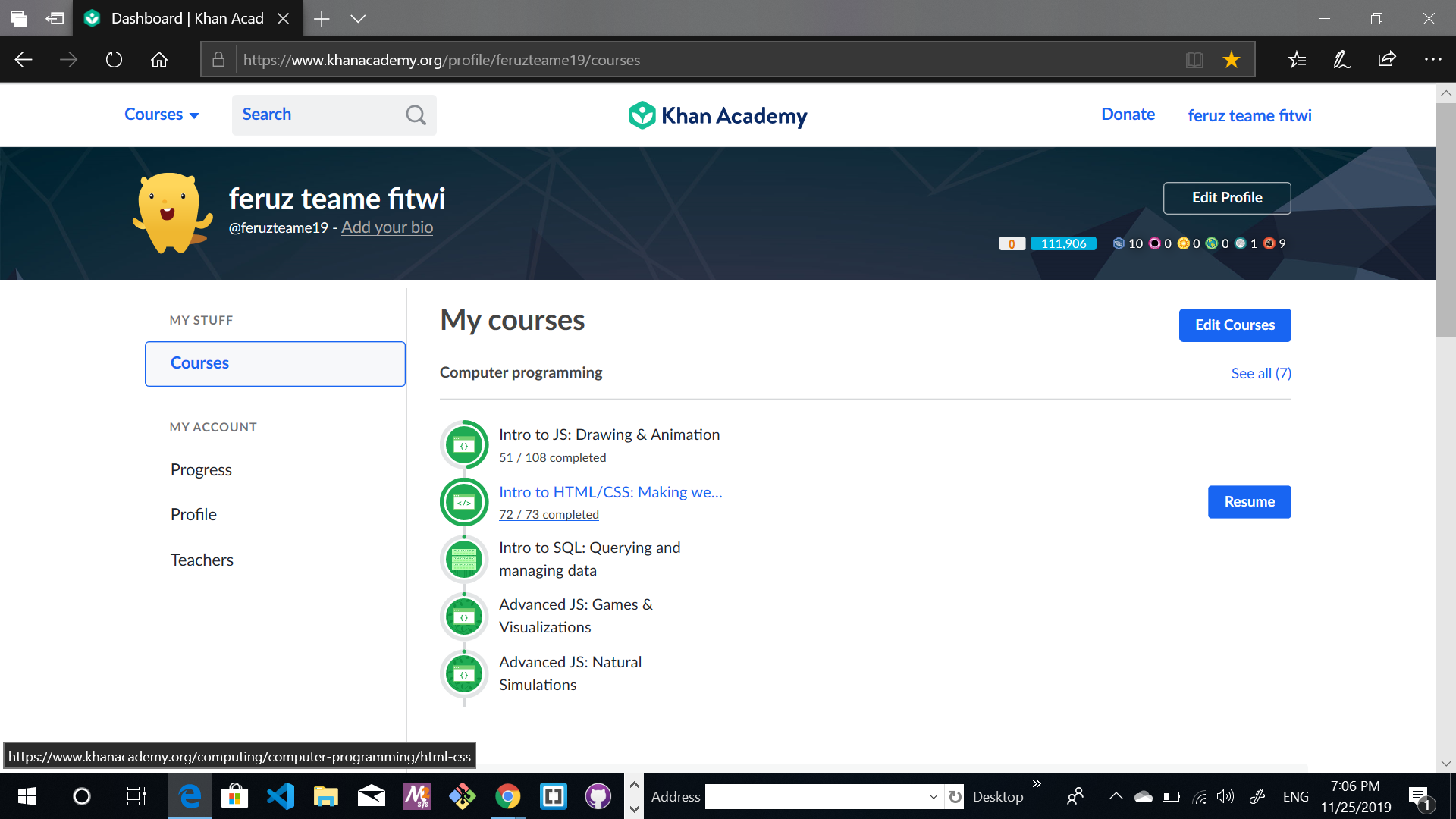Close the Dashboard browser tab
This screenshot has width=1456, height=819.
(x=283, y=19)
